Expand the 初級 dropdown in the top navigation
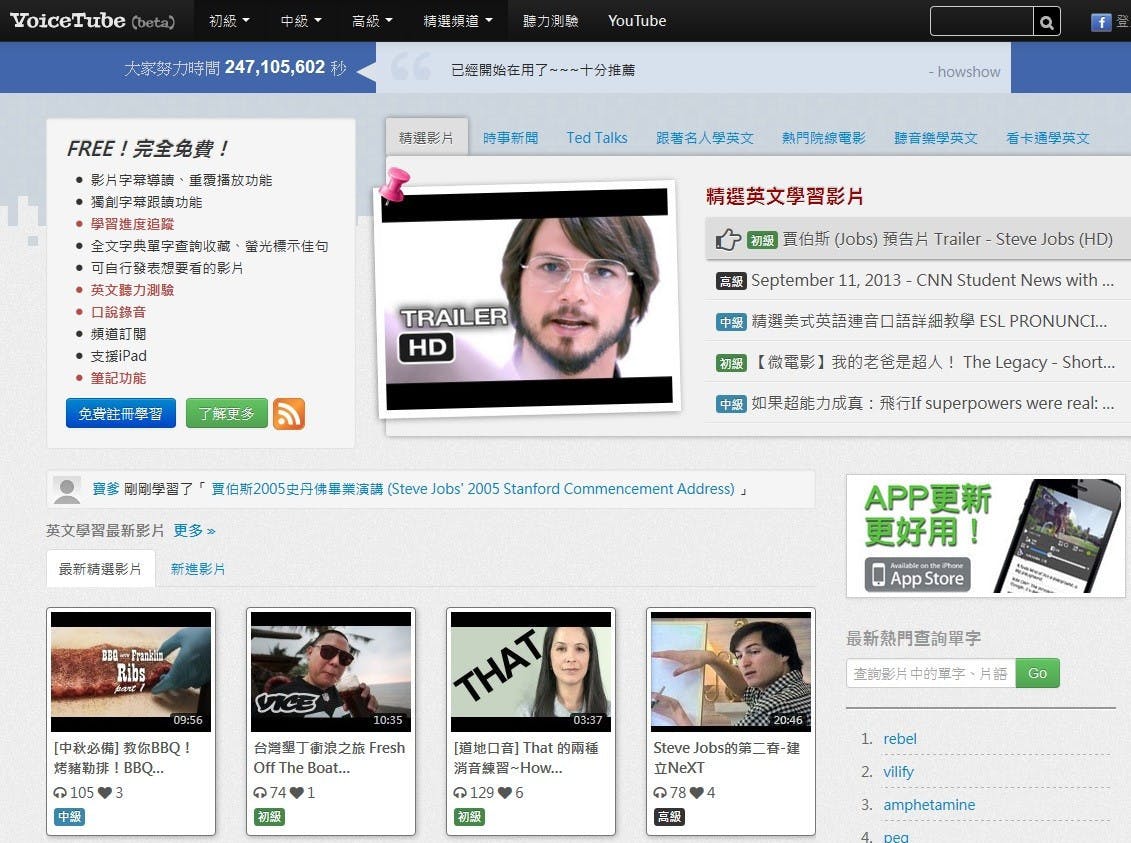Image resolution: width=1131 pixels, height=843 pixels. (x=229, y=21)
